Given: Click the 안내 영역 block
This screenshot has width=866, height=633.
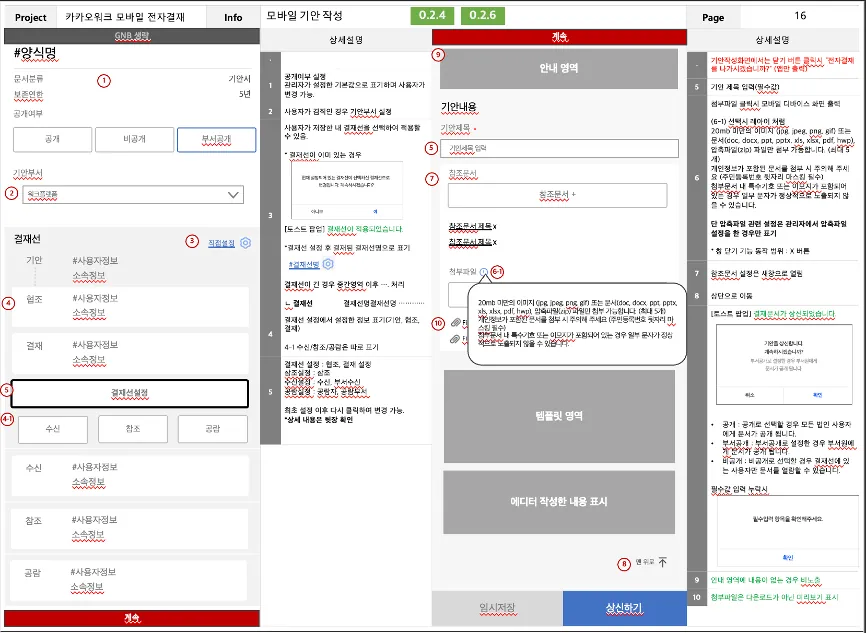Looking at the screenshot, I should pyautogui.click(x=559, y=68).
